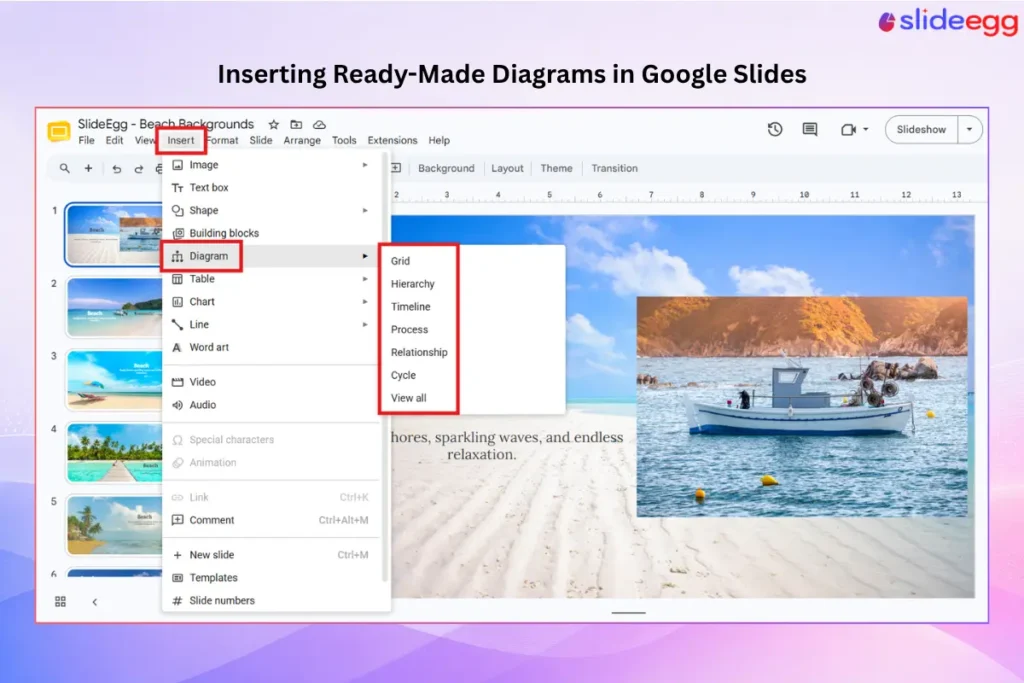1024x683 pixels.
Task: Open Shape submenu in Insert menu
Action: coord(270,210)
